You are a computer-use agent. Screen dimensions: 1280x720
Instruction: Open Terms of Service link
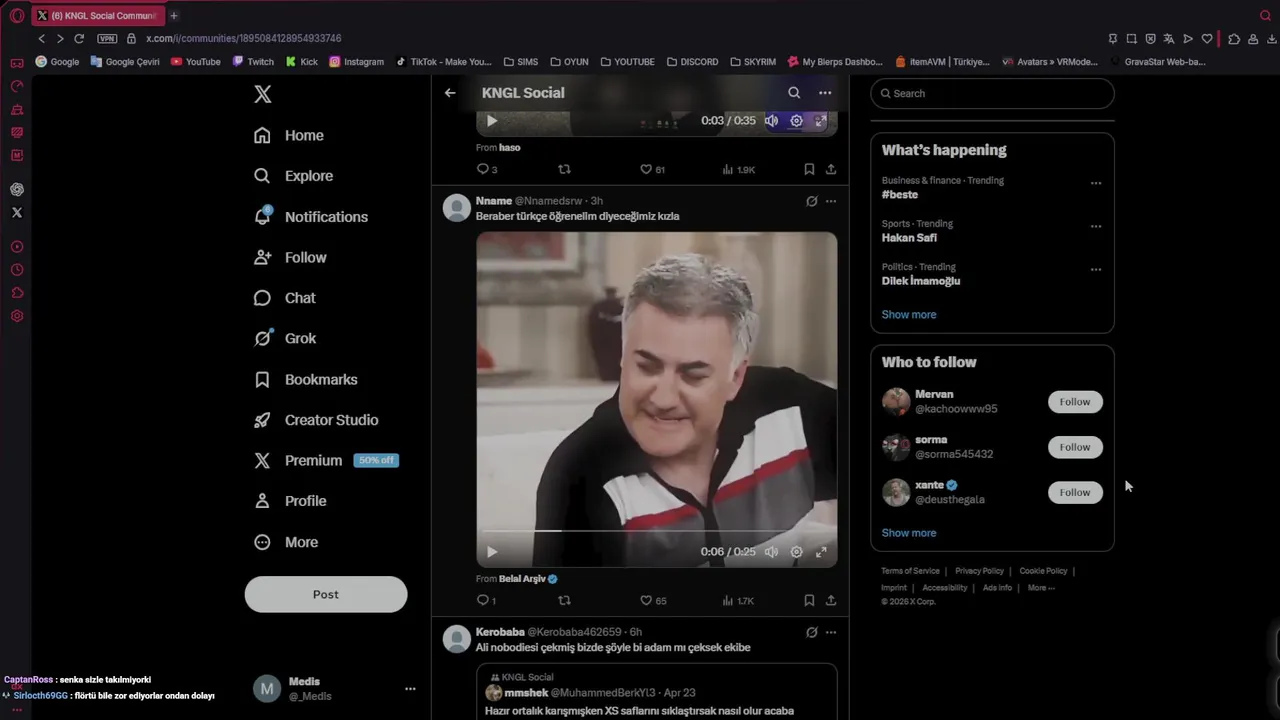(910, 571)
